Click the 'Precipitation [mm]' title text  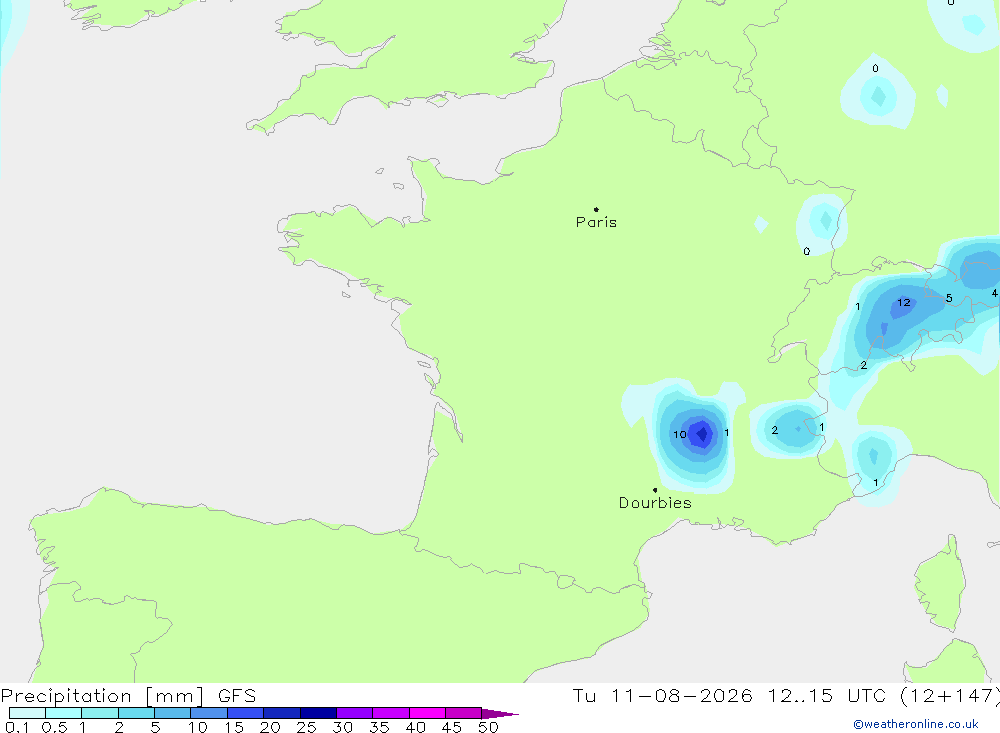[x=103, y=696]
